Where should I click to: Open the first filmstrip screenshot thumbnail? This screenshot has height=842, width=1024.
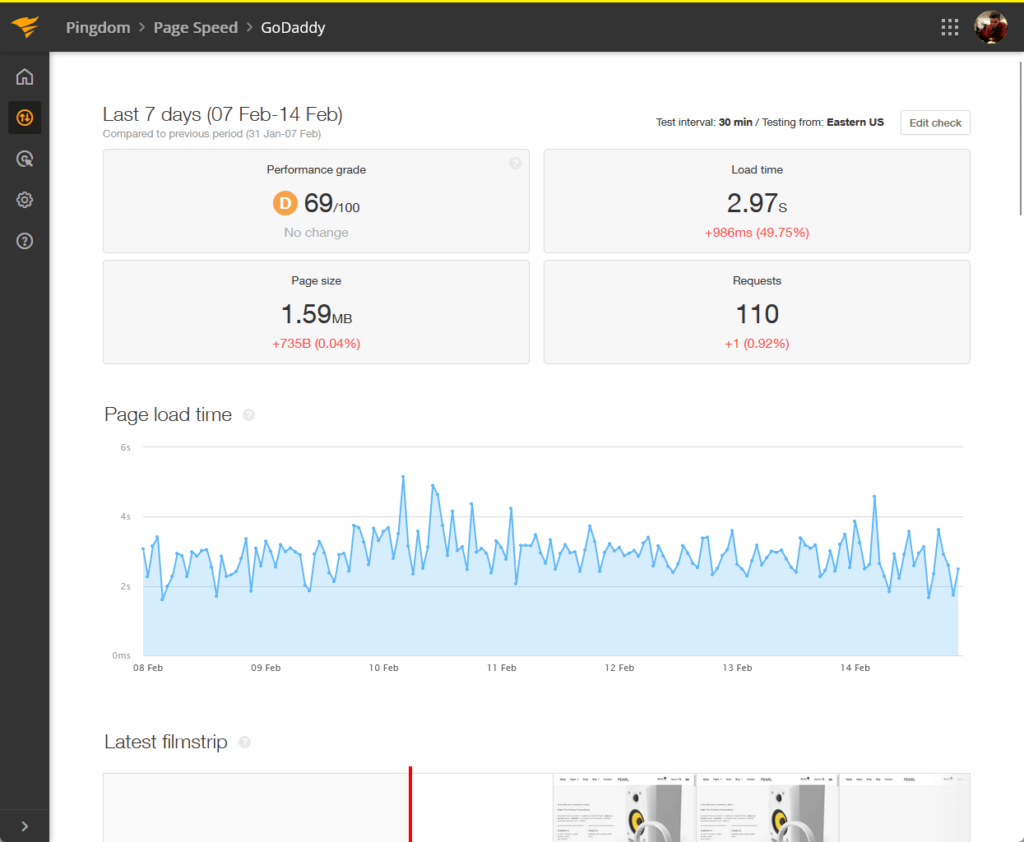pos(623,808)
